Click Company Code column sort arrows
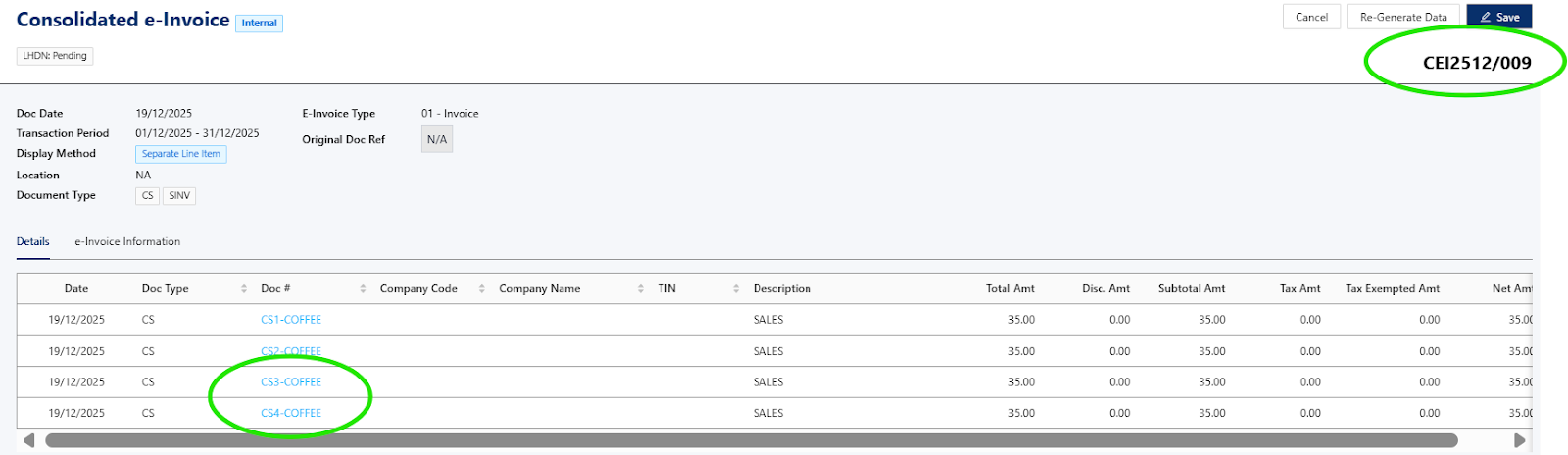 [482, 288]
